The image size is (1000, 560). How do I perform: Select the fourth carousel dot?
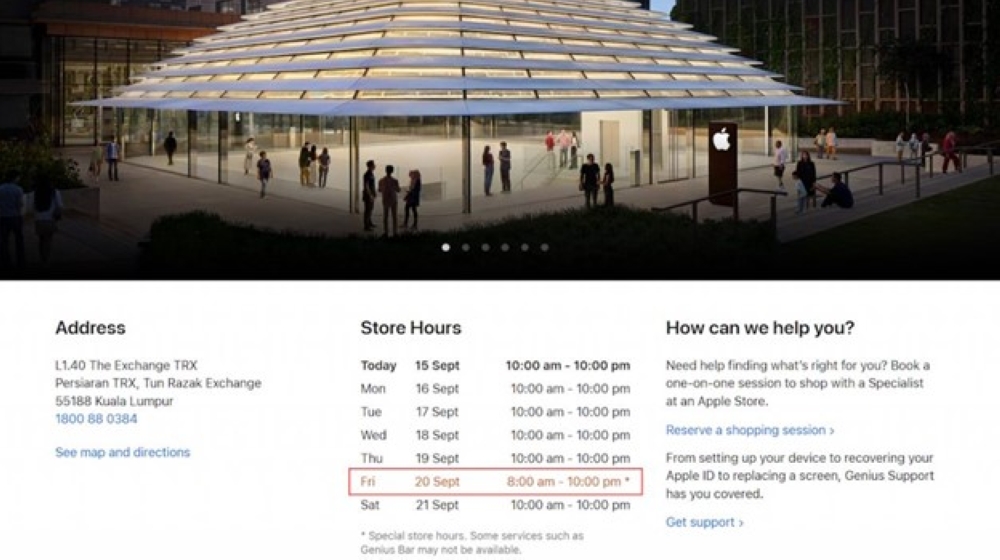505,247
